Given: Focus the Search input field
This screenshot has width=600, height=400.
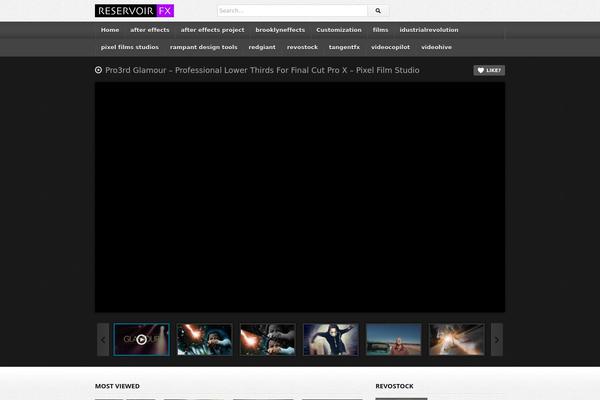Looking at the screenshot, I should 292,11.
